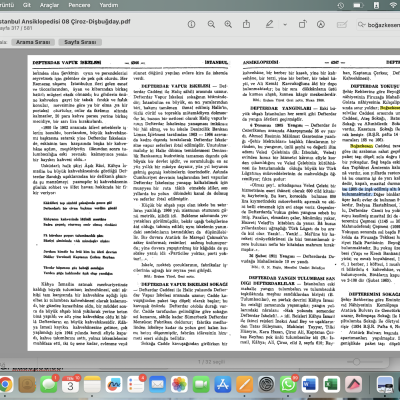This screenshot has width=400, height=400.
Task: Zoom out using the minus magnifier icon
Action: 211,24
